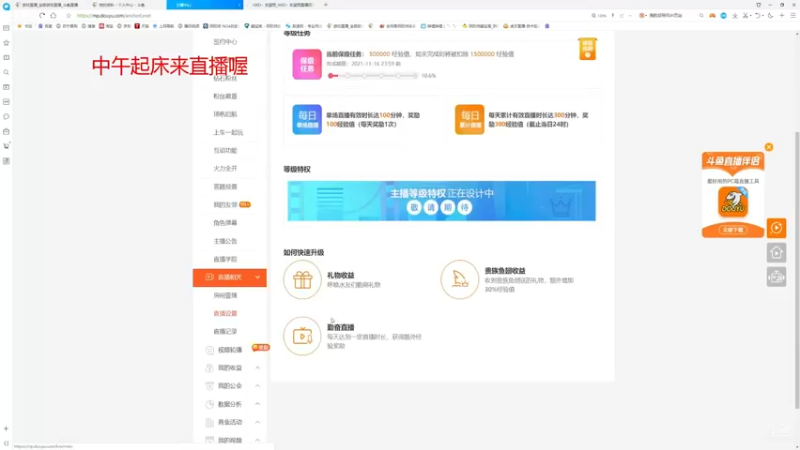800x450 pixels.
Task: Open 直播学院 in the sidebar
Action: pos(225,259)
